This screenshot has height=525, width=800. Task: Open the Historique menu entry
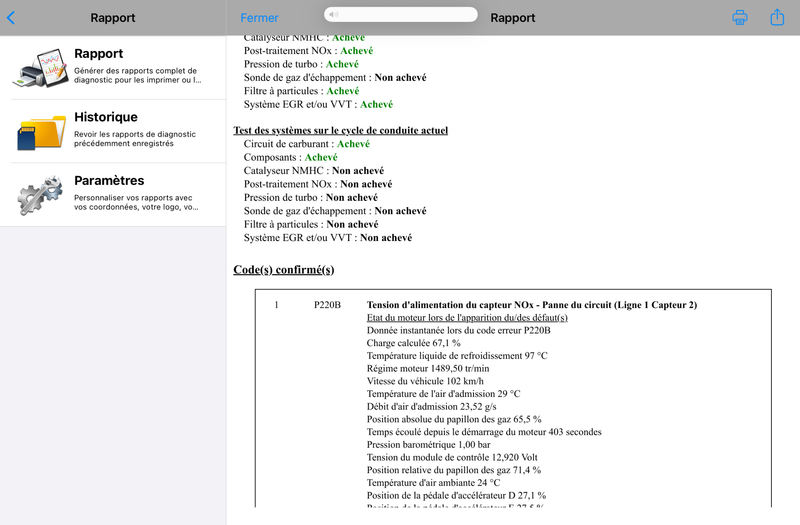pos(113,132)
